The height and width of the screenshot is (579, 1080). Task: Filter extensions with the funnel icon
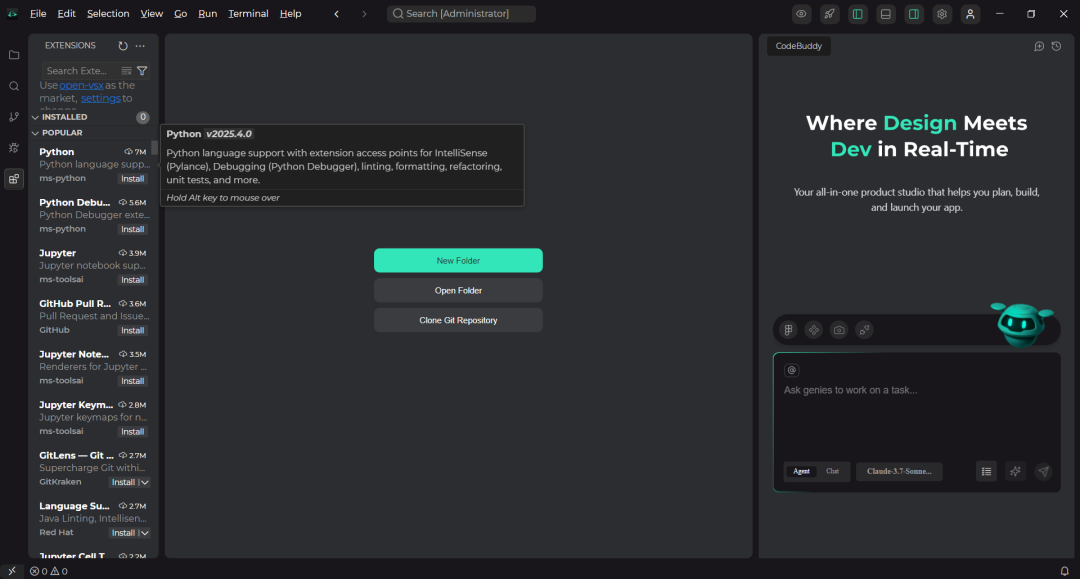(x=142, y=71)
